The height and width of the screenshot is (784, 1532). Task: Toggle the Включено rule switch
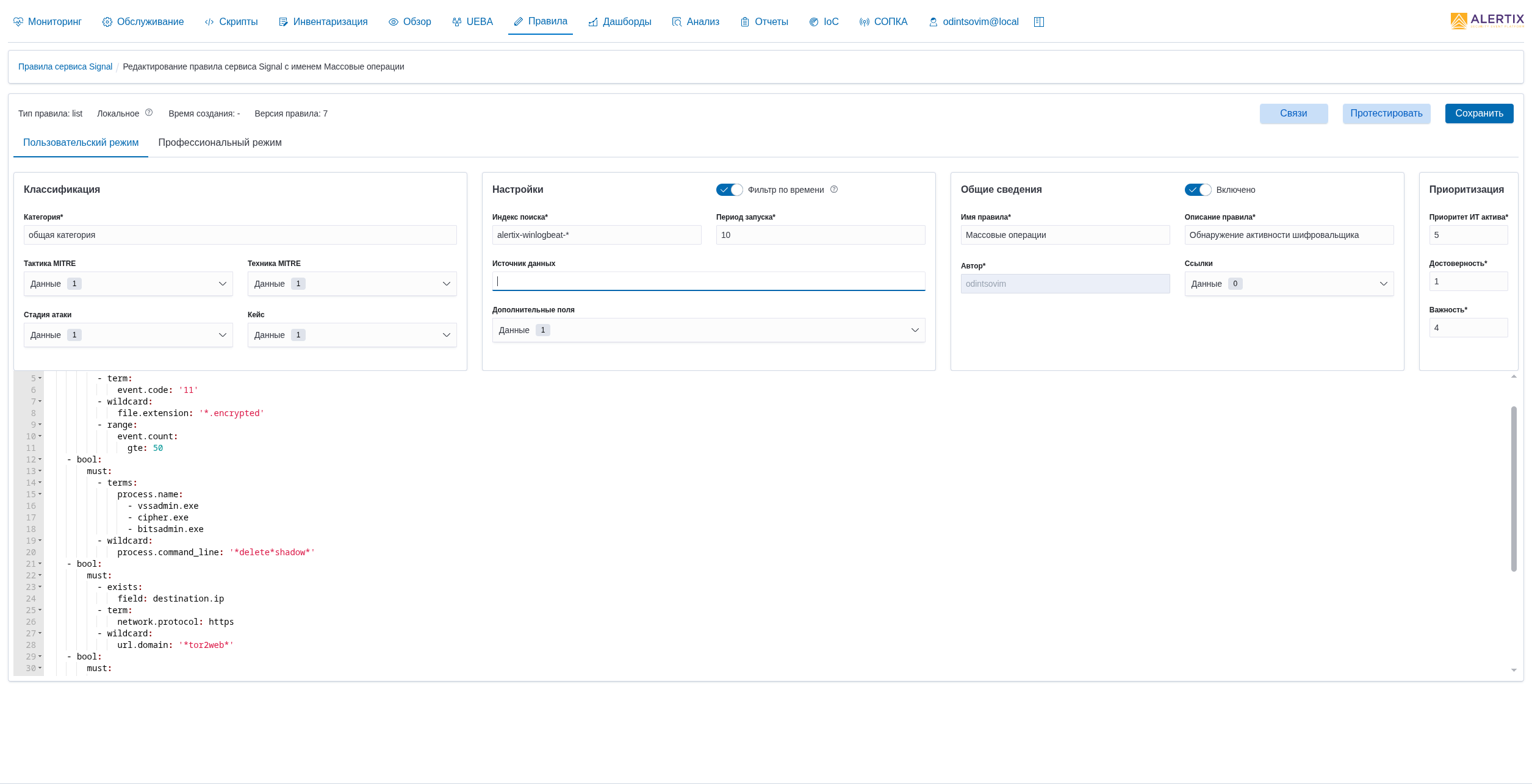[1198, 190]
